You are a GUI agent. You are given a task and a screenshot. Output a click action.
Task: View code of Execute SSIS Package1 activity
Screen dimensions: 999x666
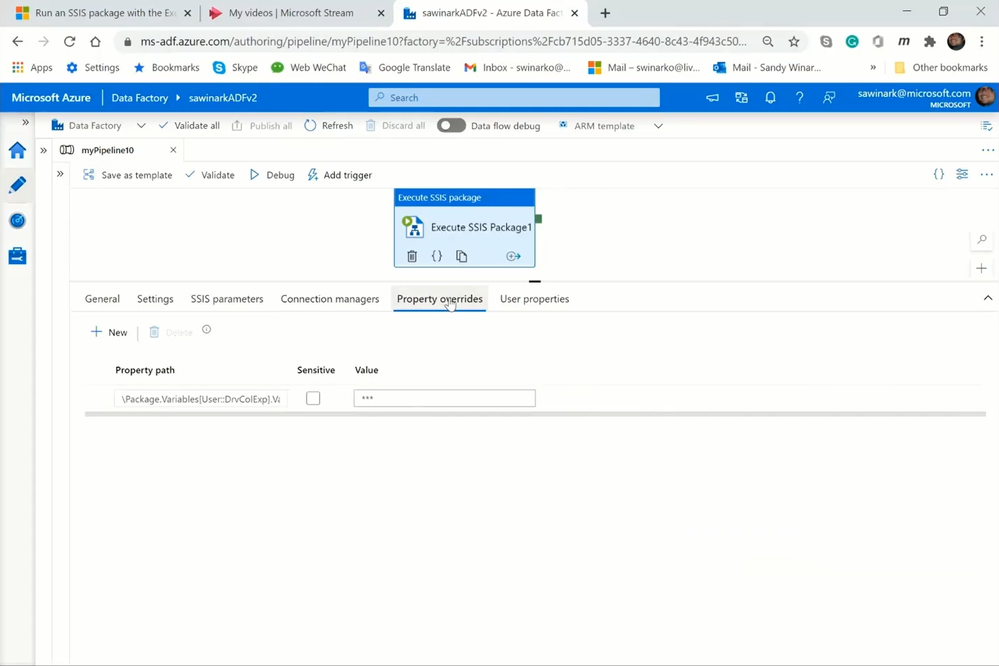pyautogui.click(x=436, y=256)
